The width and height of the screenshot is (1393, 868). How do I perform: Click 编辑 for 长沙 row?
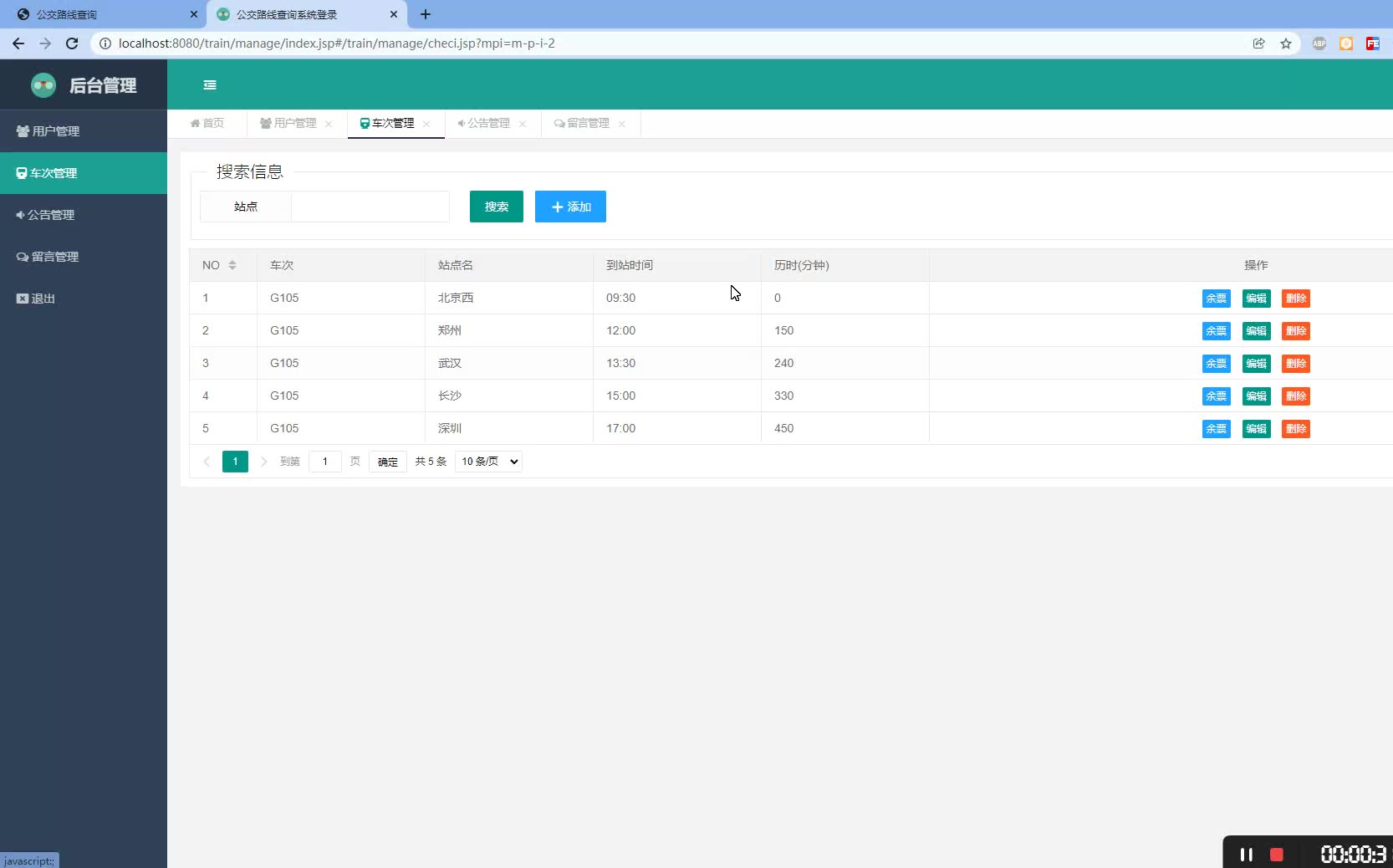[1256, 396]
